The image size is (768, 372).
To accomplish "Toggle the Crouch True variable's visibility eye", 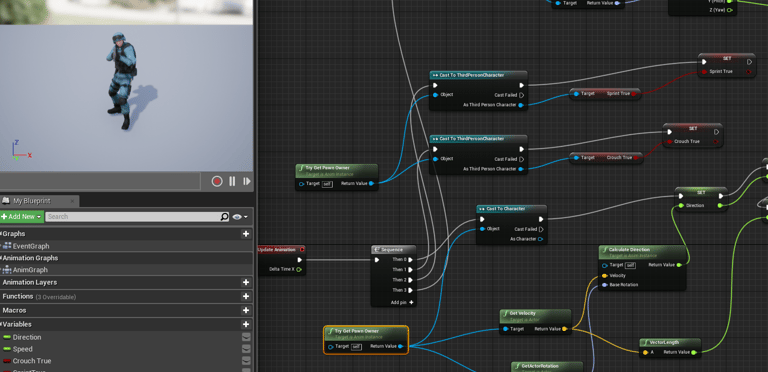I will click(246, 361).
